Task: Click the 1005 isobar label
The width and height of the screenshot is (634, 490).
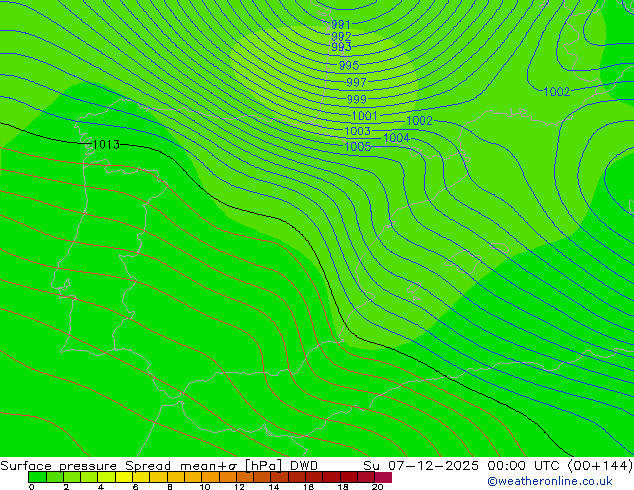Action: point(358,147)
